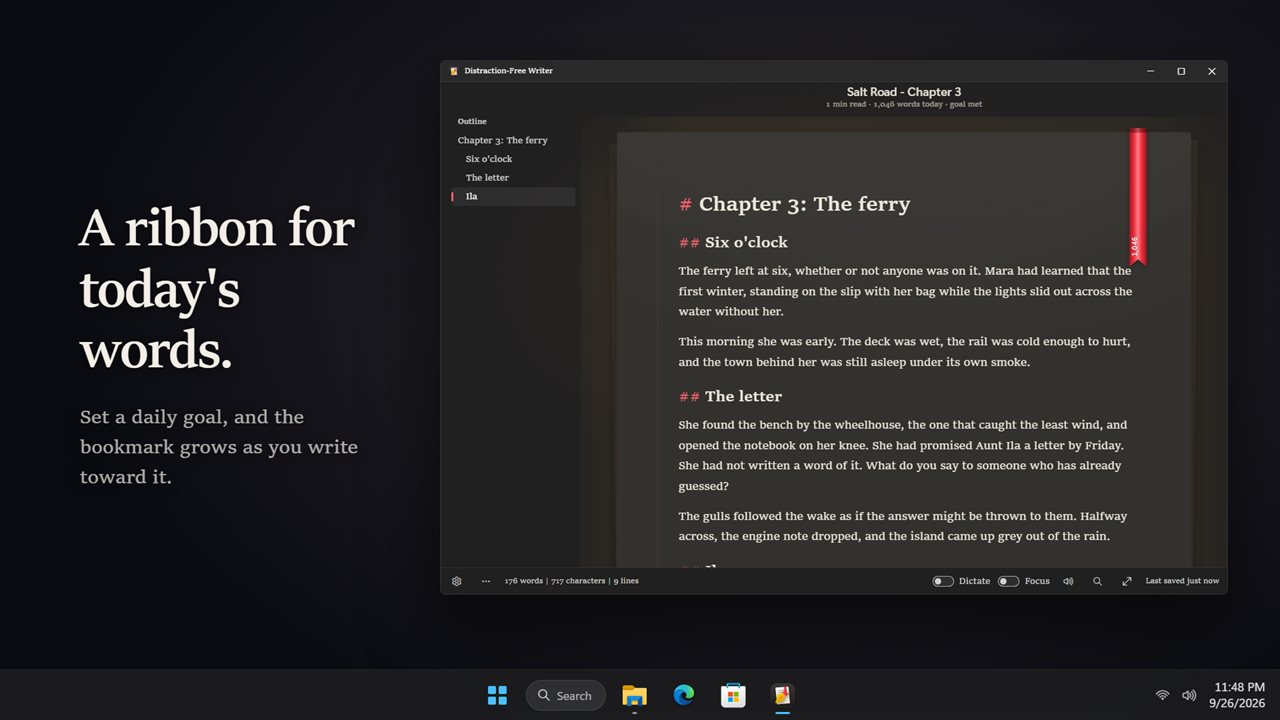Close the Distraction-Free Writer window

[x=1212, y=71]
